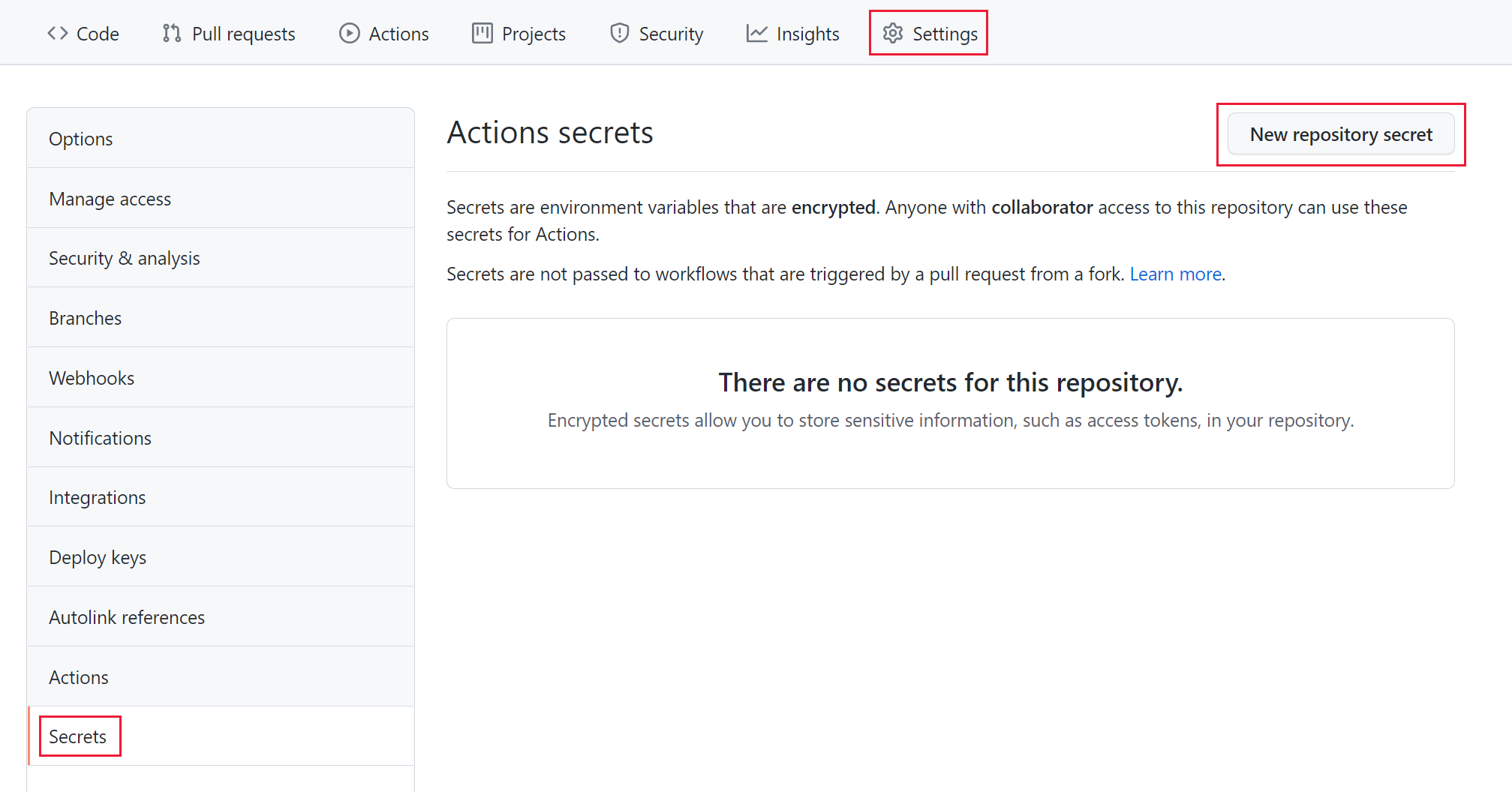Open the Learn more link
This screenshot has height=792, width=1512.
(x=1174, y=274)
